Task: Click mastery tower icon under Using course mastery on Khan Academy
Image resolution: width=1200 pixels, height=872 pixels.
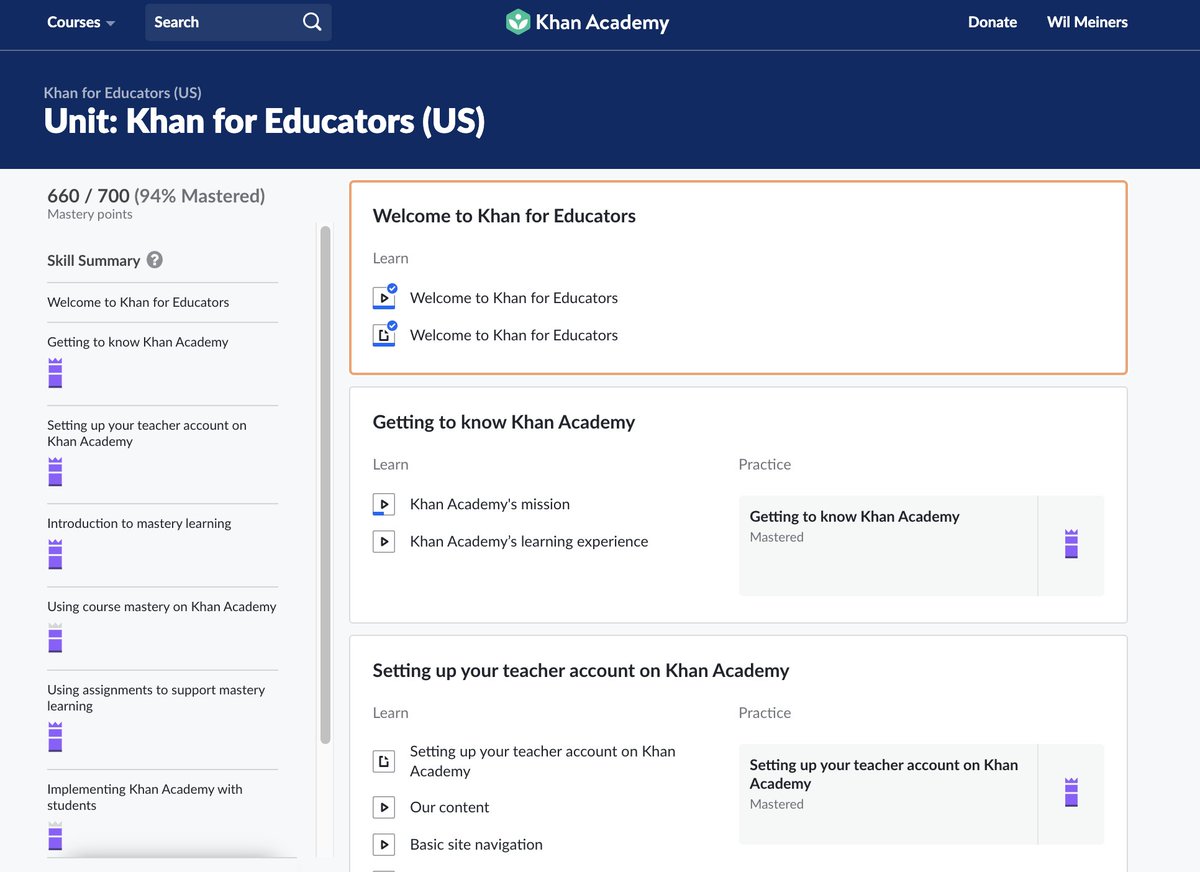Action: coord(55,637)
